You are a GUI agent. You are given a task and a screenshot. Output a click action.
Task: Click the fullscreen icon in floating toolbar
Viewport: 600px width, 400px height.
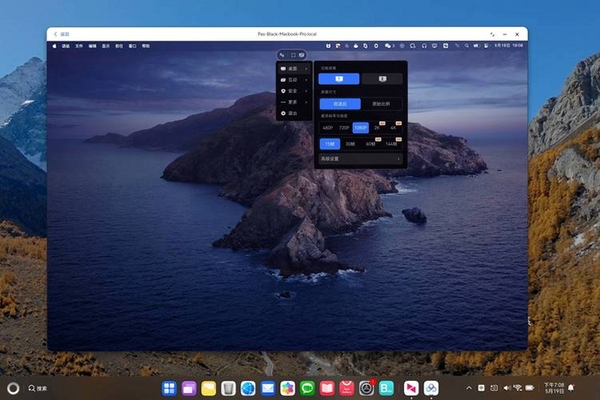(293, 55)
